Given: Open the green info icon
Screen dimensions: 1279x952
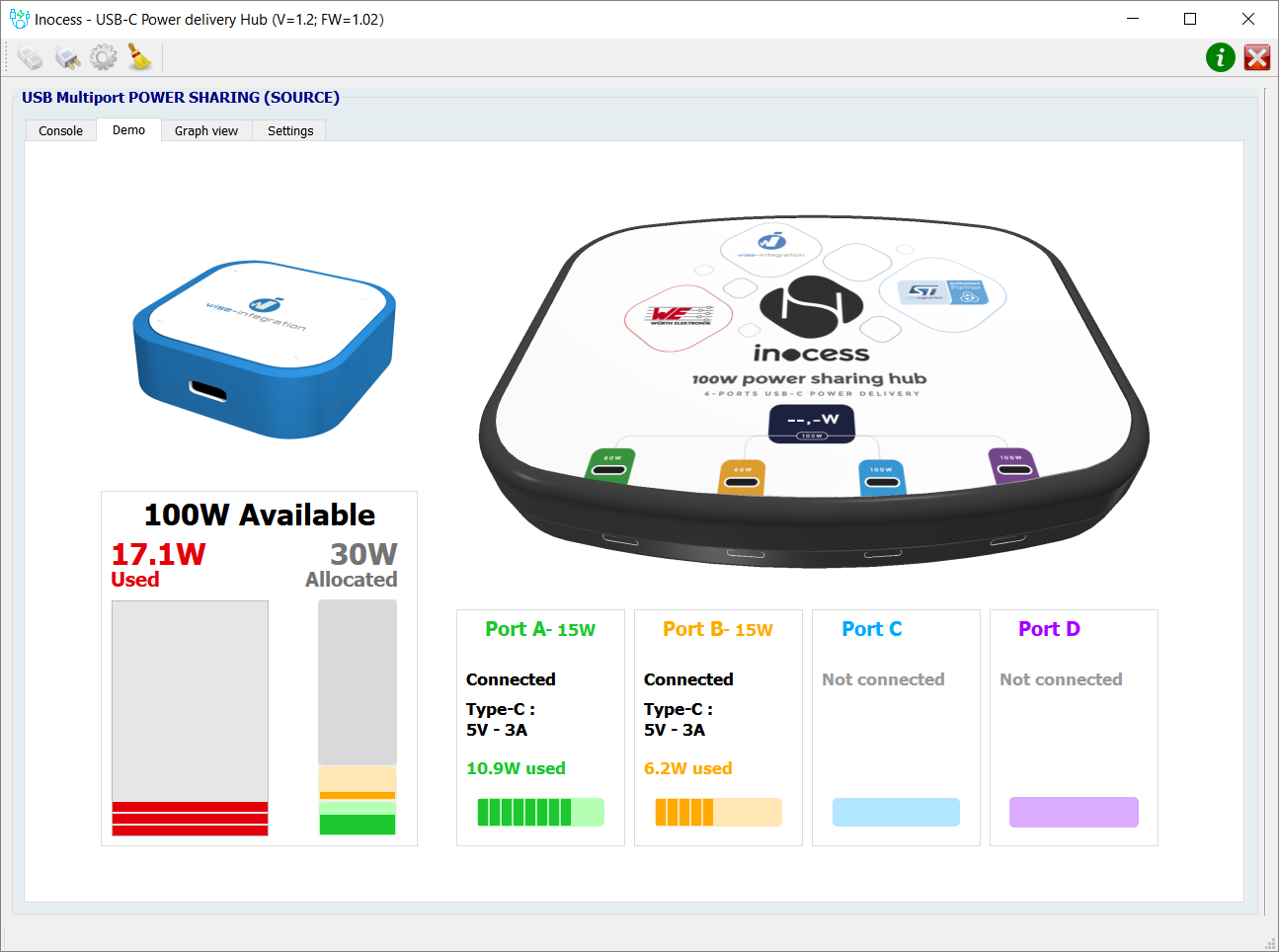Looking at the screenshot, I should point(1220,58).
